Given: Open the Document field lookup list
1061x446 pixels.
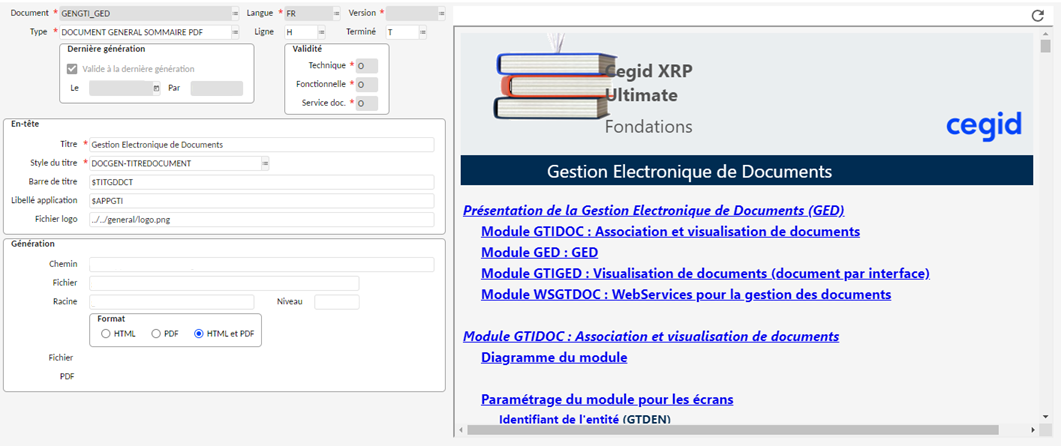Looking at the screenshot, I should click(235, 13).
